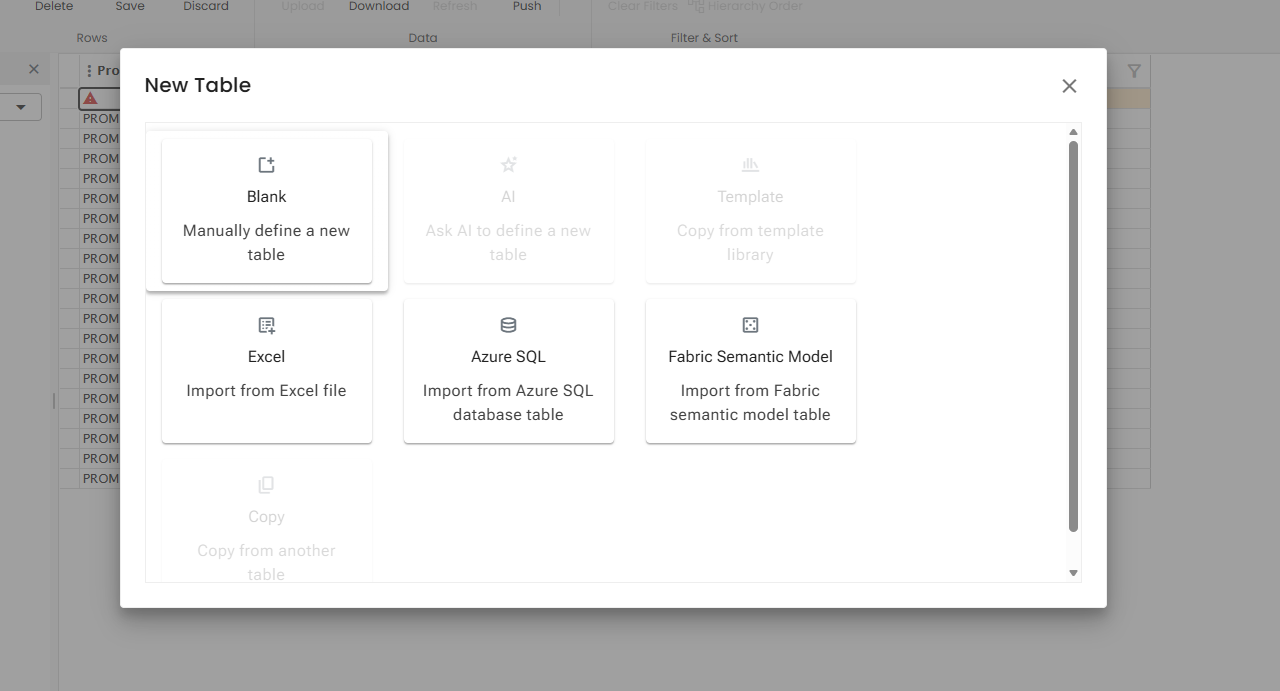Screen dimensions: 1280x691
Task: Click "Import from Excel file" text
Action: coord(266,390)
